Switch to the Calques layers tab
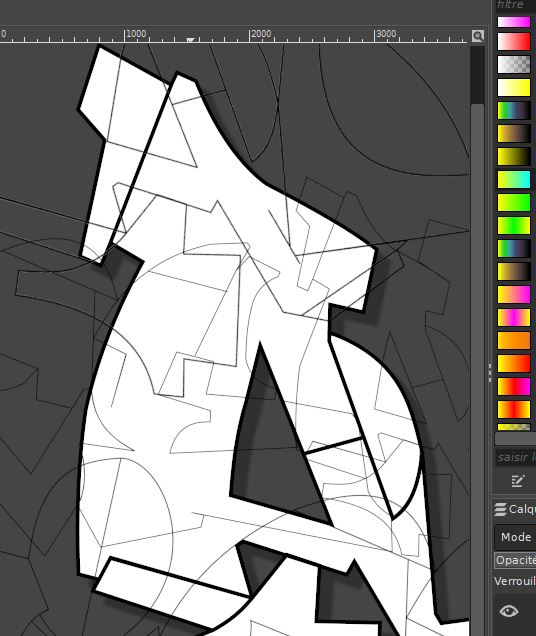This screenshot has width=536, height=636. 514,509
